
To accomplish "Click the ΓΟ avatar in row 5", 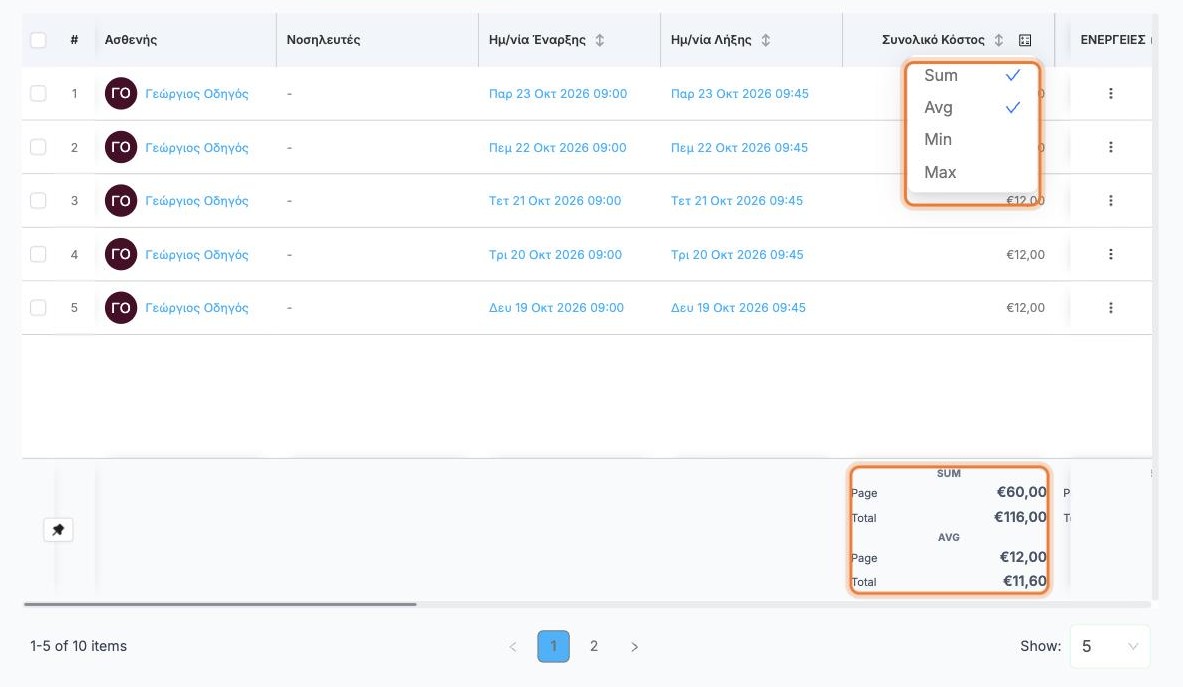I will coord(121,308).
